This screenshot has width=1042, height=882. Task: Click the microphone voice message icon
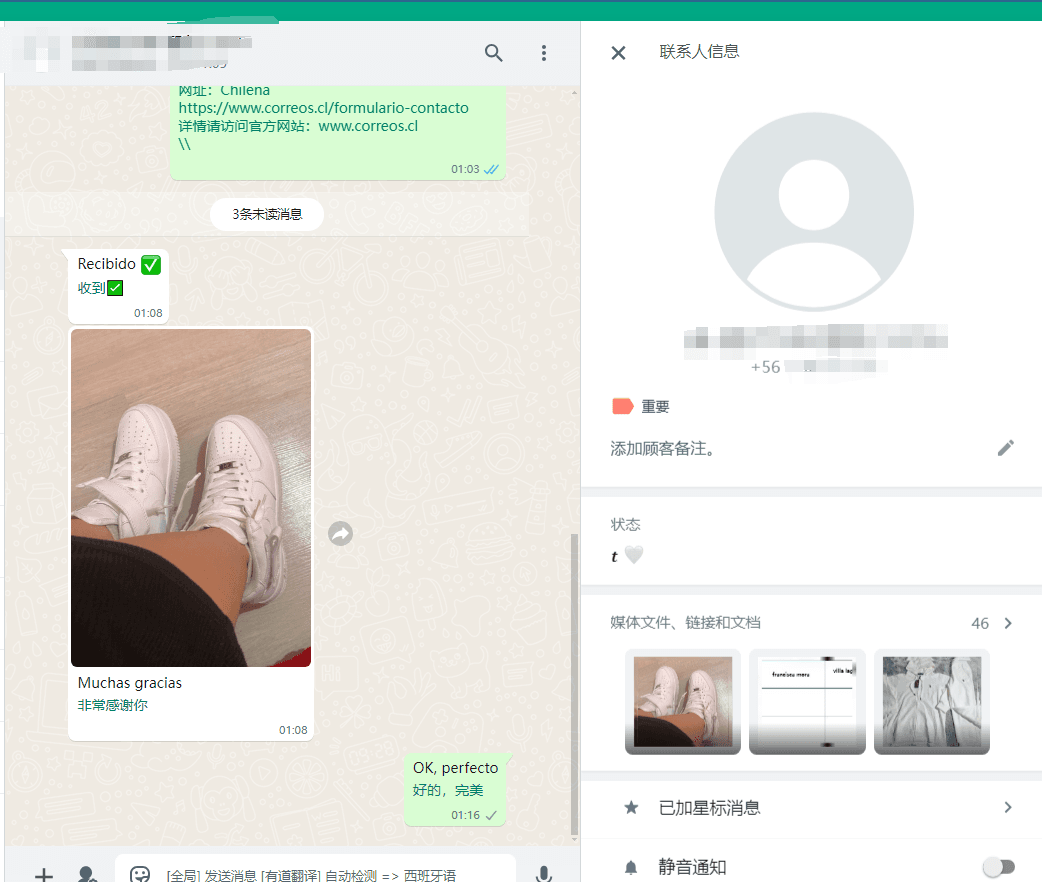click(x=543, y=874)
